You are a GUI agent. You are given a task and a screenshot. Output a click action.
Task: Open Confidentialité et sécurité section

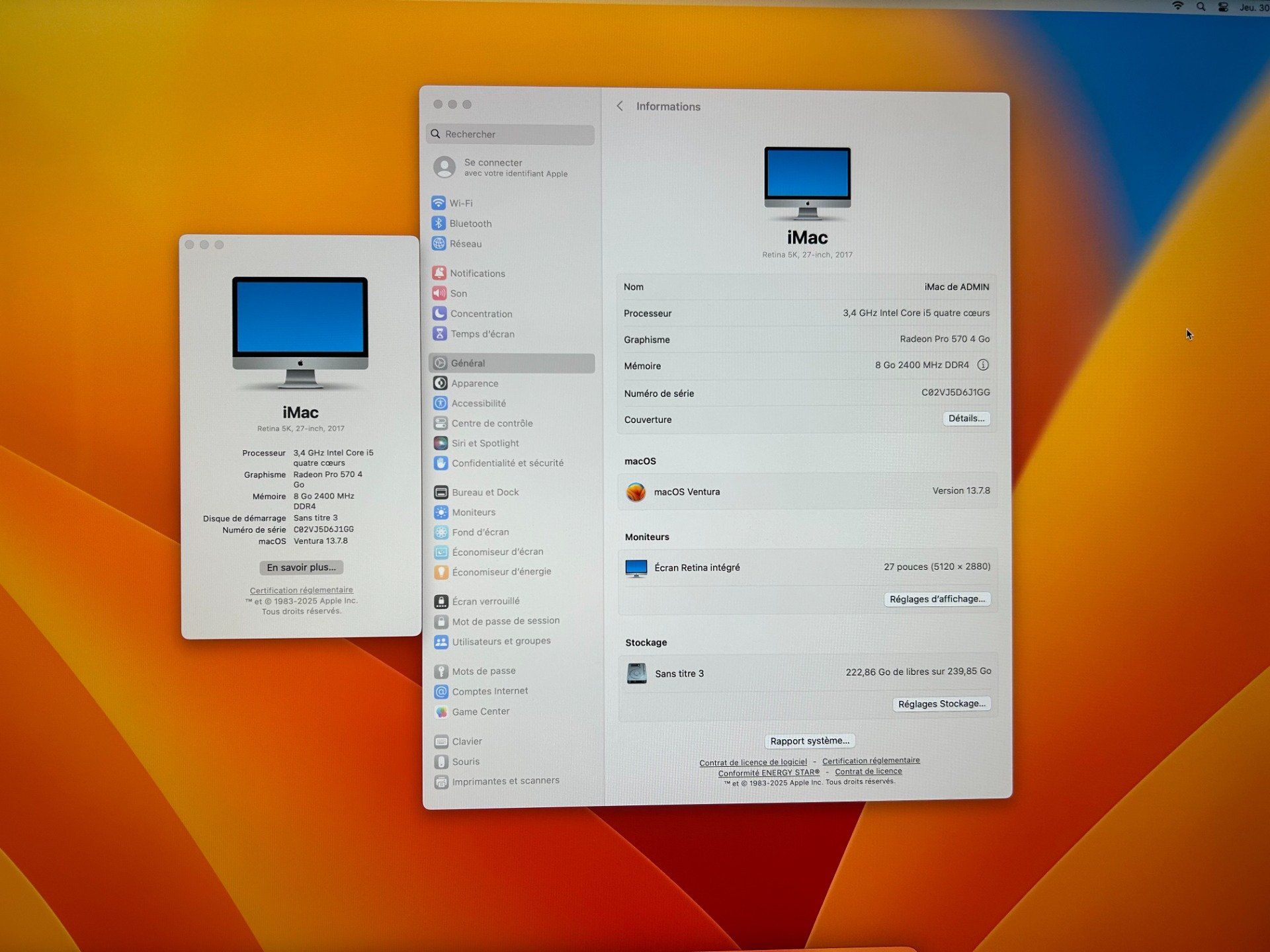507,463
